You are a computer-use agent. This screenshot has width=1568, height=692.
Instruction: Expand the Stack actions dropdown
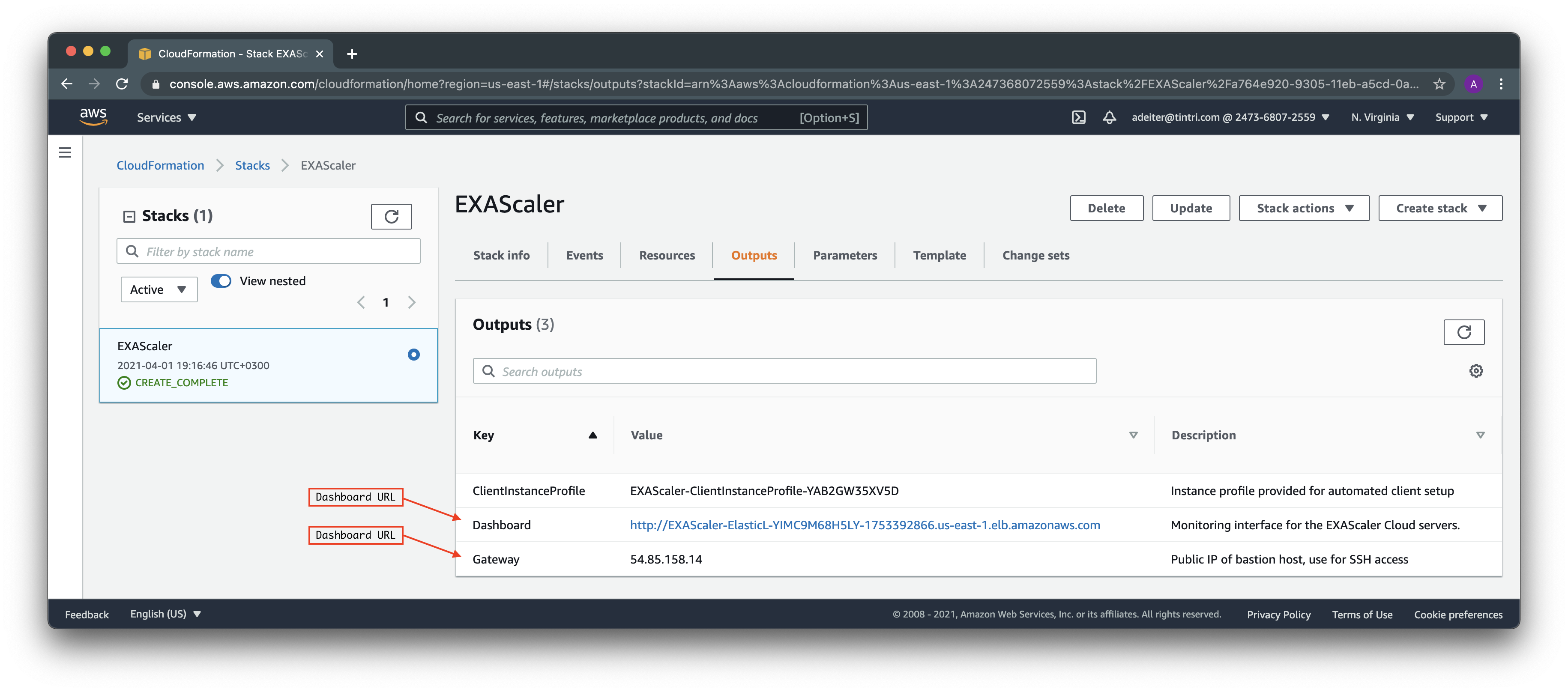1304,208
